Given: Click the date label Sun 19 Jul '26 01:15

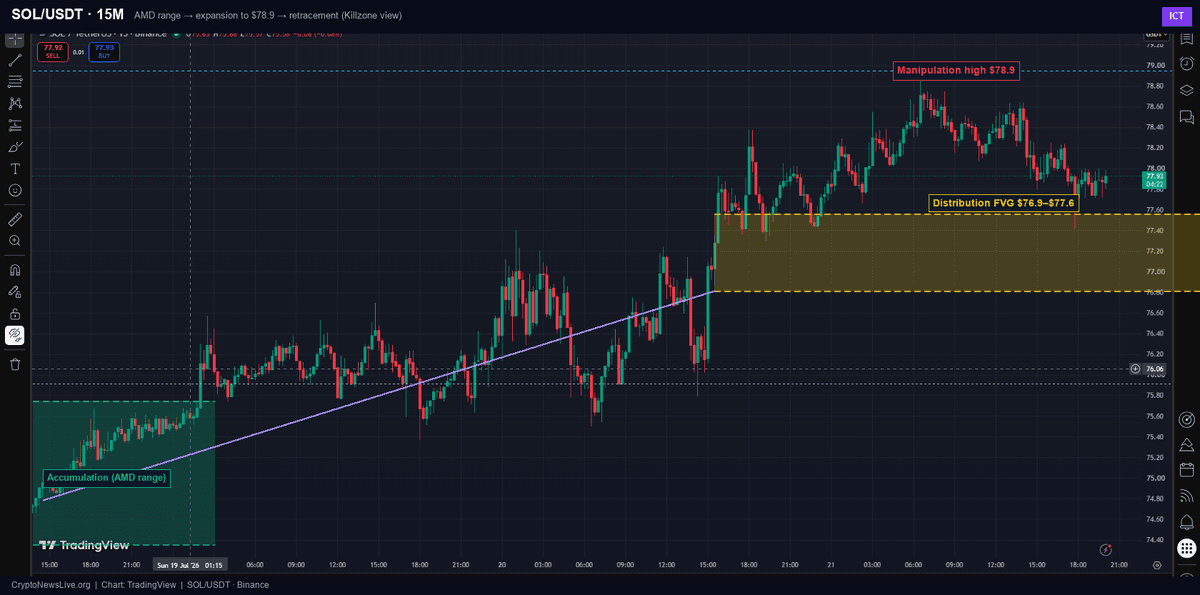Looking at the screenshot, I should pyautogui.click(x=189, y=564).
